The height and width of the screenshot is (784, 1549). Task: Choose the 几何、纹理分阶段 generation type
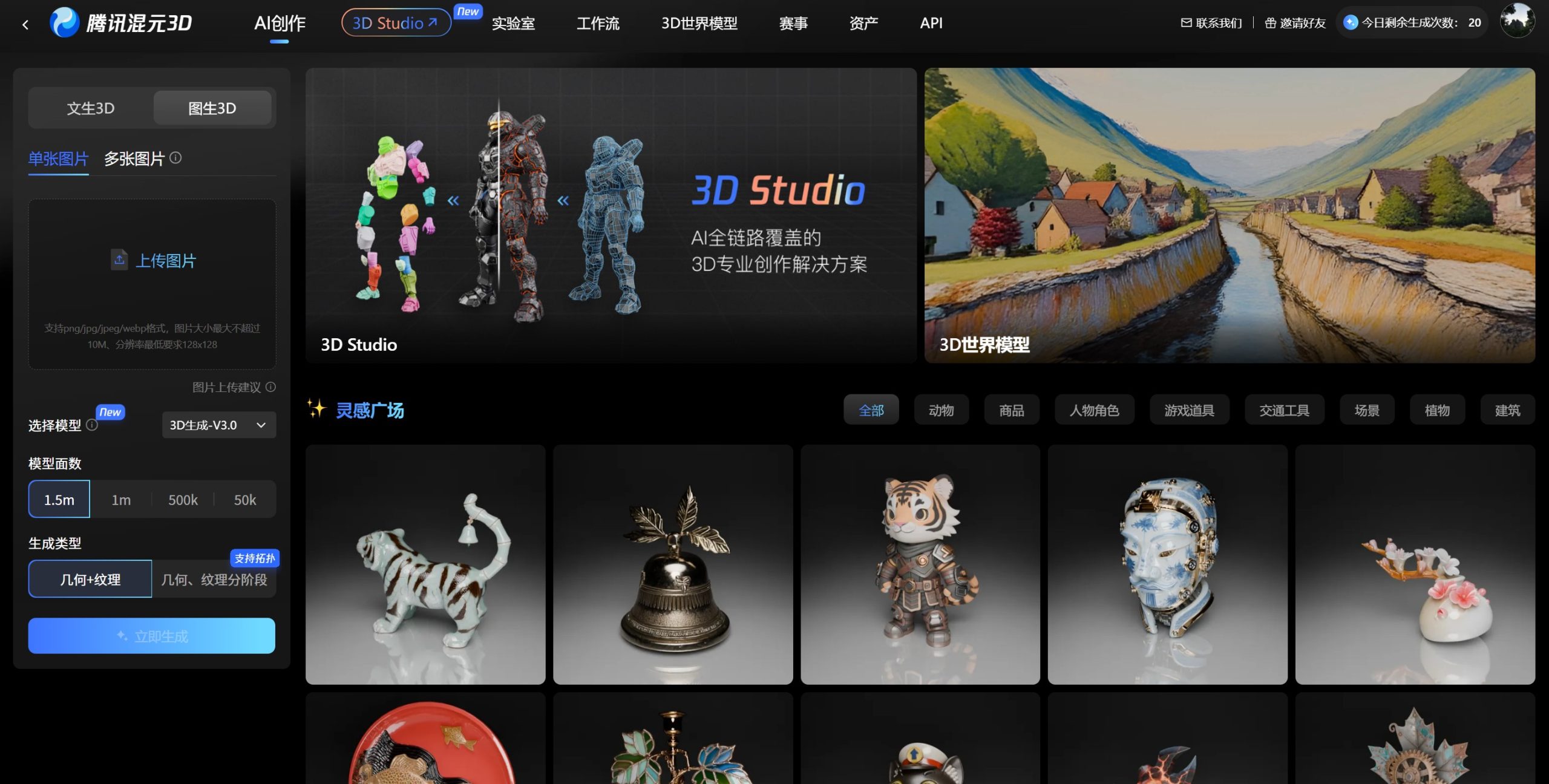point(214,580)
